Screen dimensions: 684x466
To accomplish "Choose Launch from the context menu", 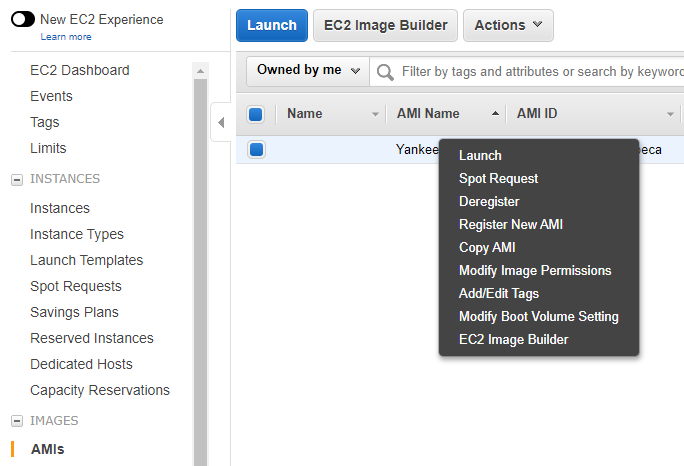I will point(480,155).
